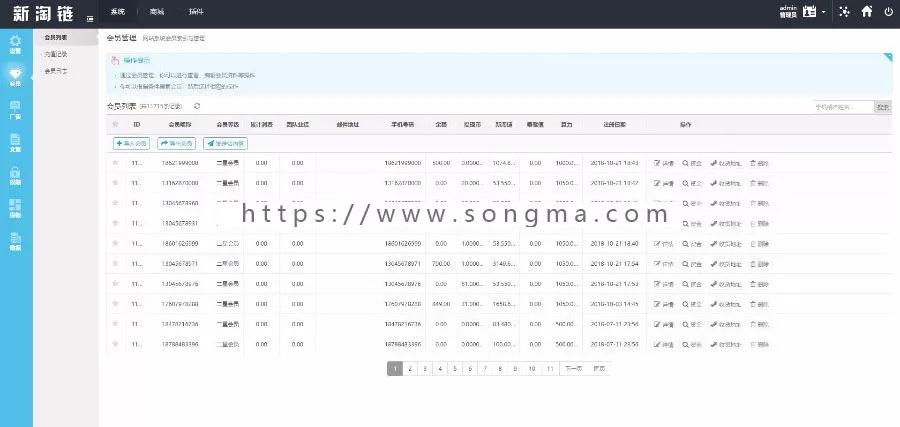900x427 pixels.
Task: Open details pencil icon for row 18601626999
Action: [657, 244]
